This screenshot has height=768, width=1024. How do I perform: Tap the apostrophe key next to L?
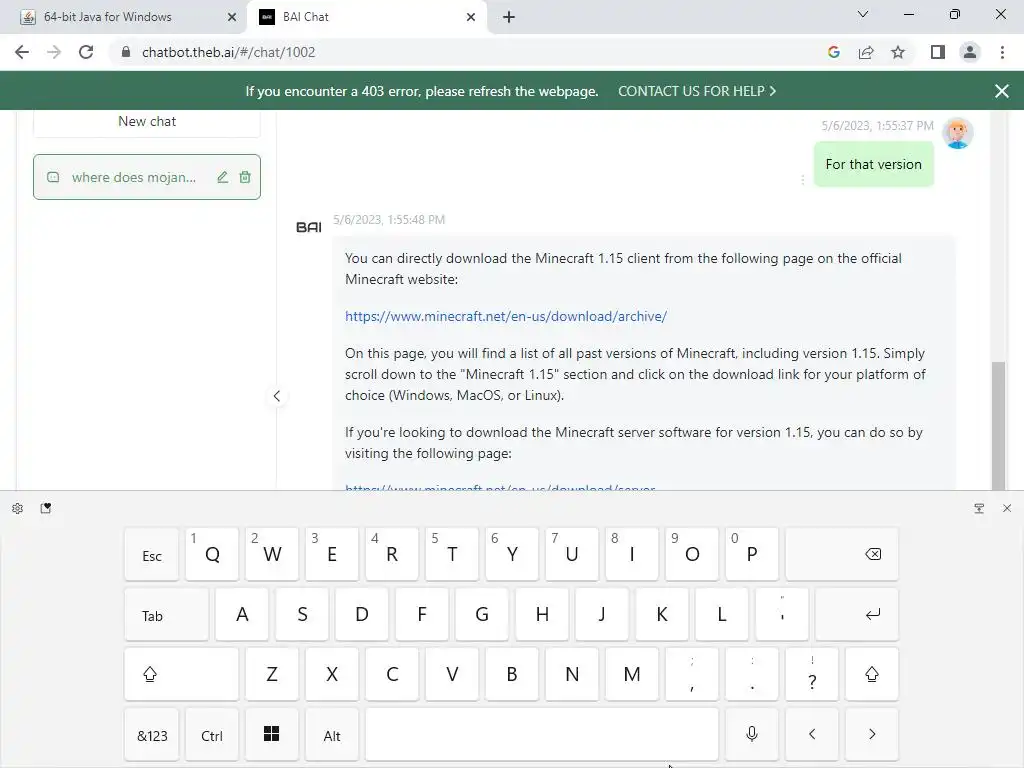click(x=782, y=614)
